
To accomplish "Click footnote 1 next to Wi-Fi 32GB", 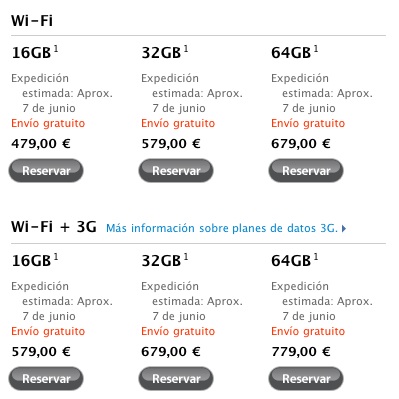I will pyautogui.click(x=186, y=49).
